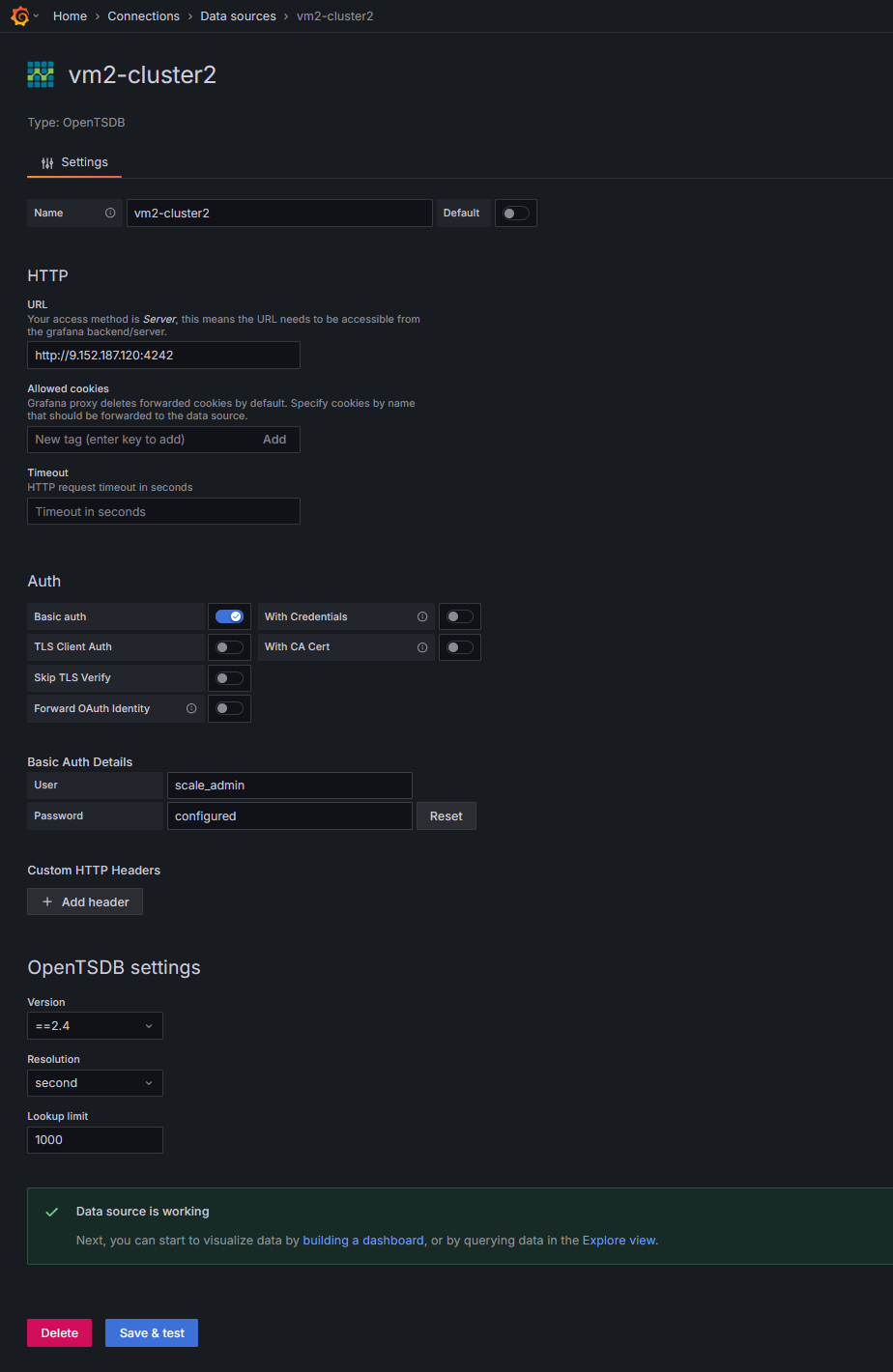Focus the Lookup limit field

tap(95, 1140)
